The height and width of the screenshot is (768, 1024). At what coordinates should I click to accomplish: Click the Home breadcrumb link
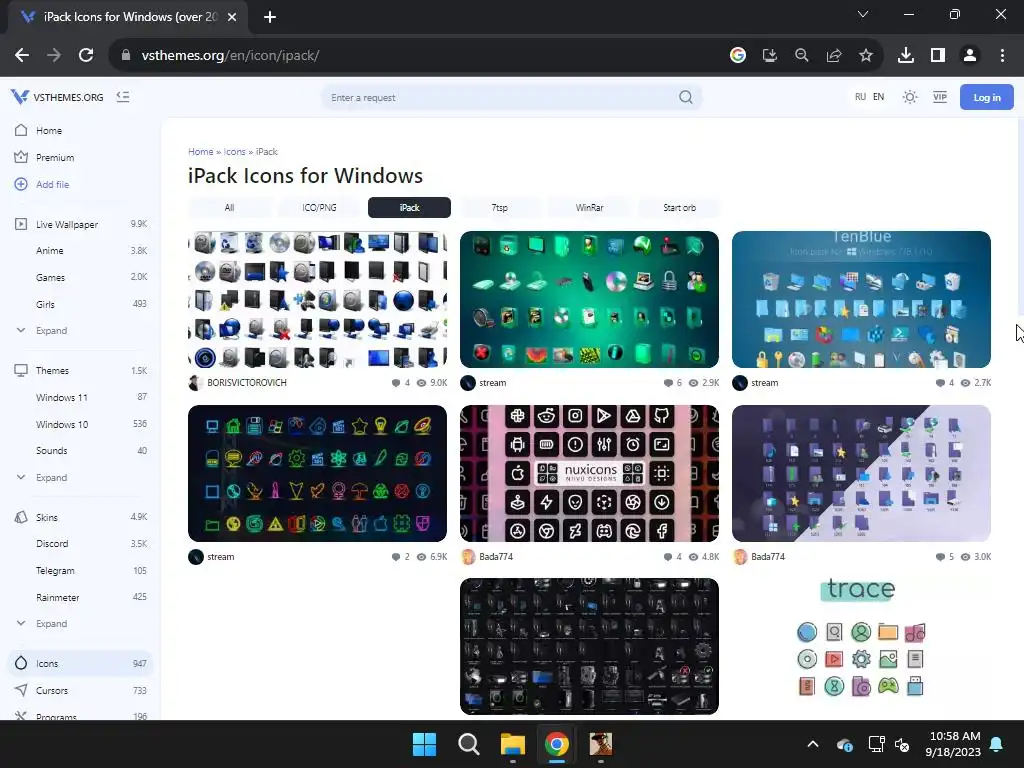pyautogui.click(x=200, y=152)
